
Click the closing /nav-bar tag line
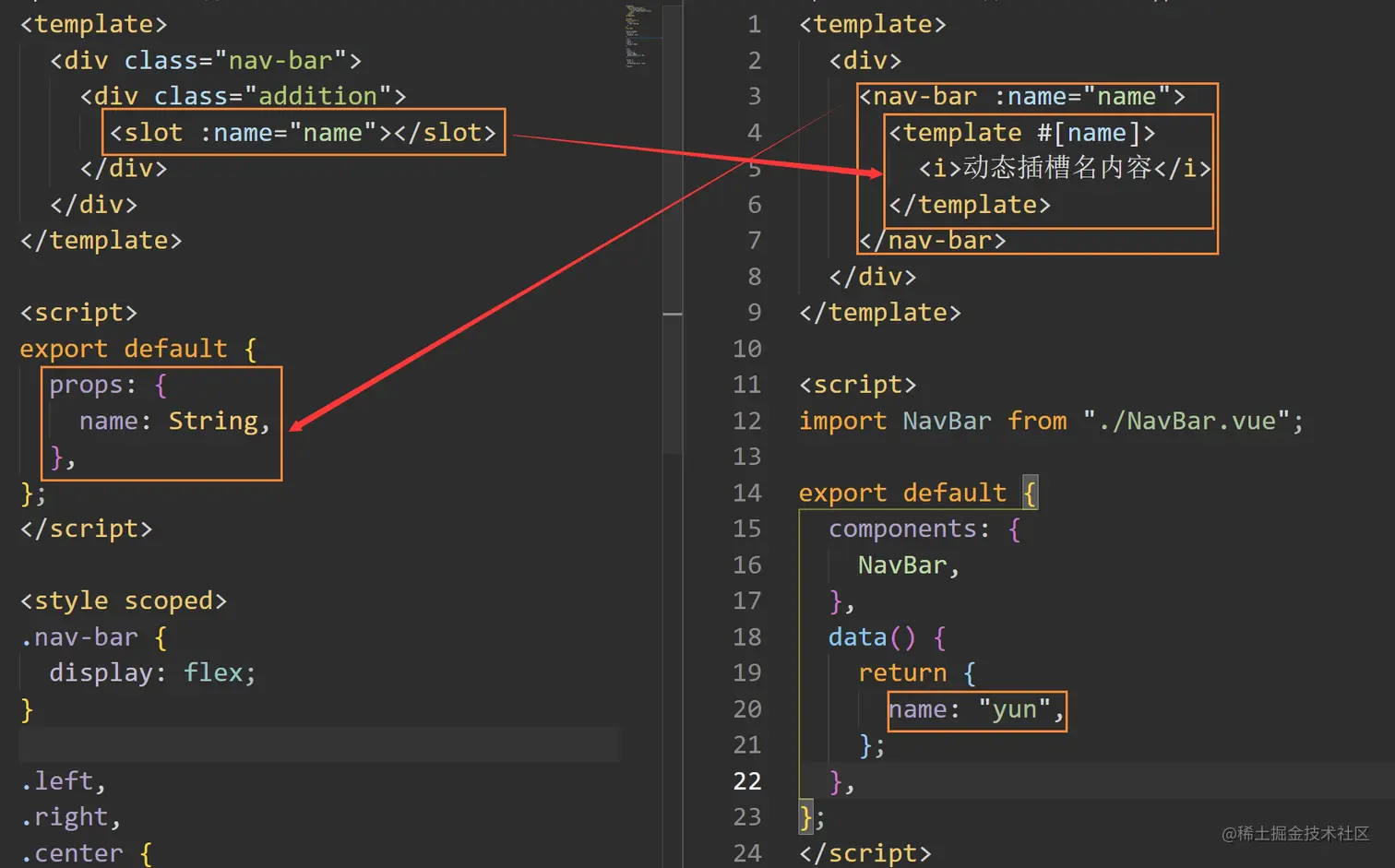tap(932, 242)
